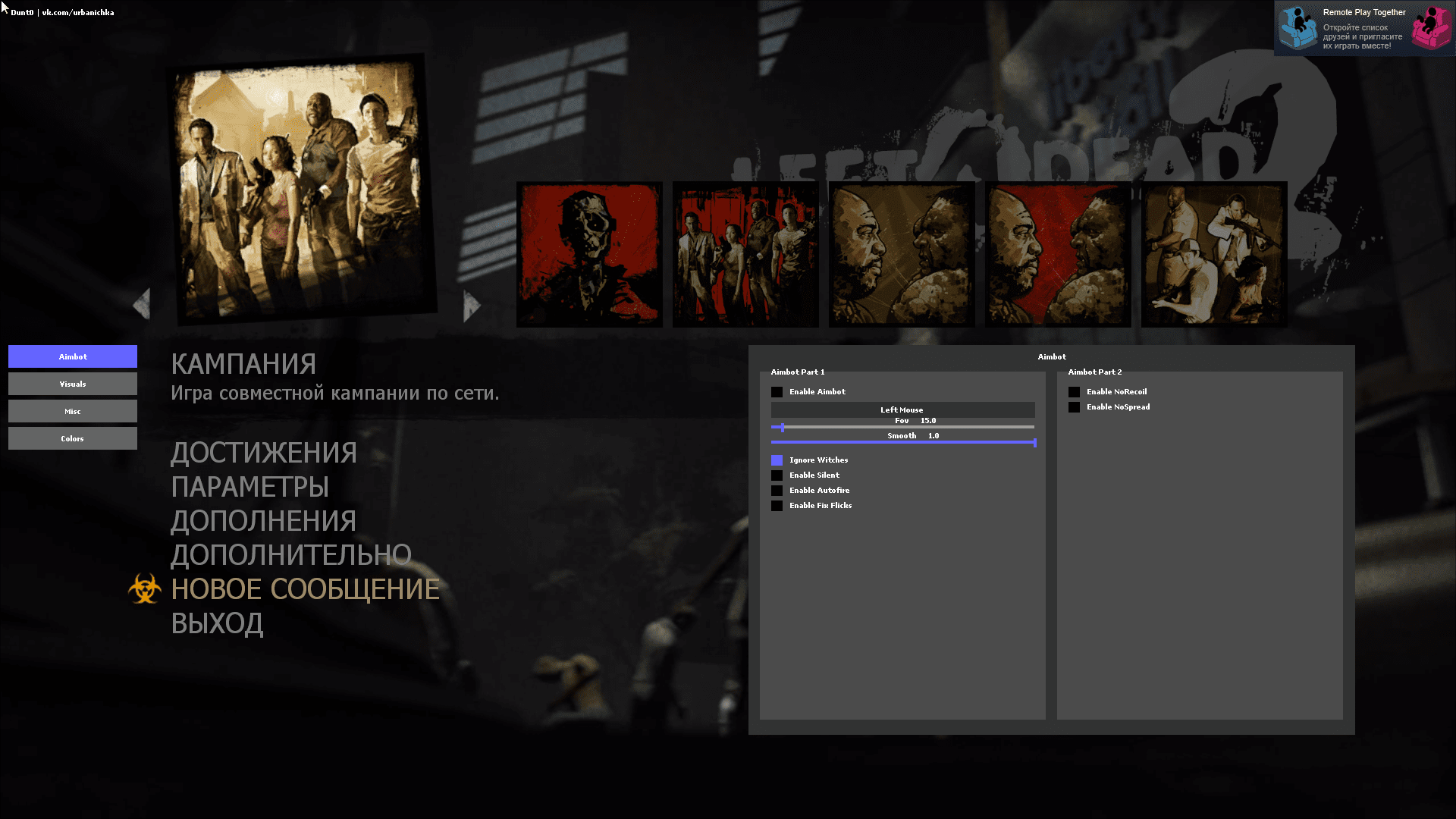
Task: Open ДОПОЛНИТЕЛЬНО menu entry
Action: pos(291,555)
